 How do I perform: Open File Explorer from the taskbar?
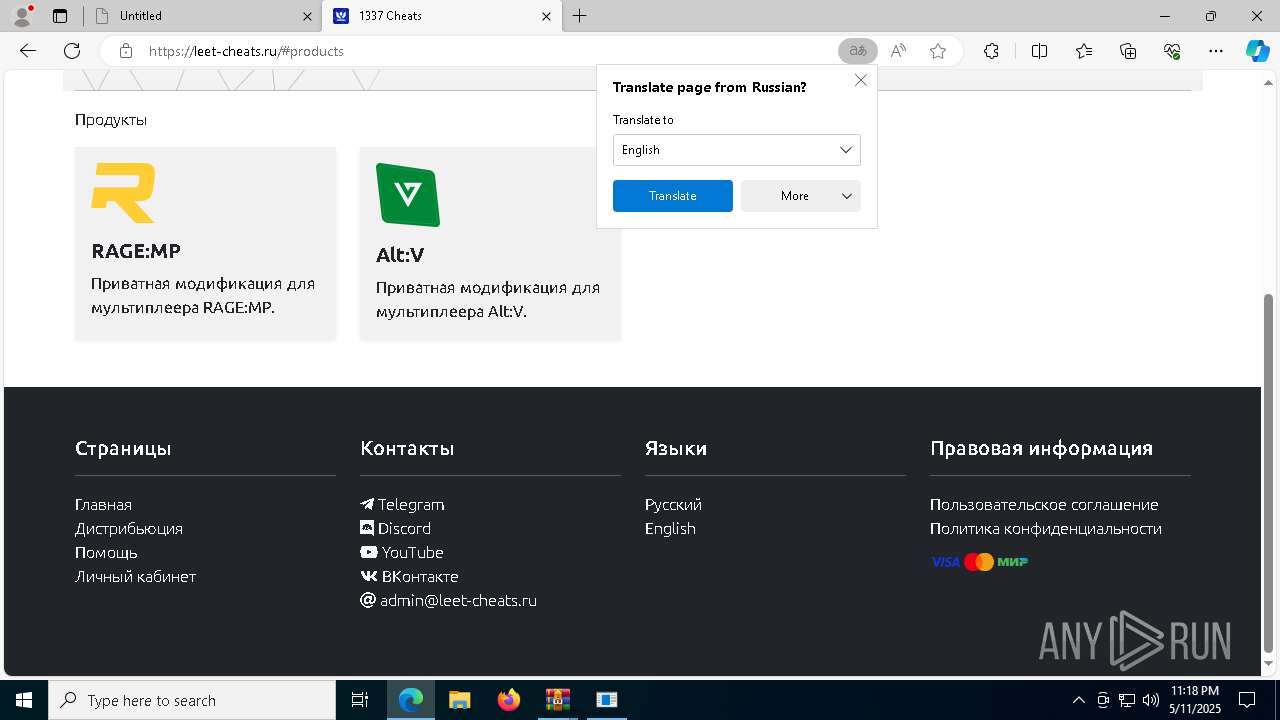point(459,700)
